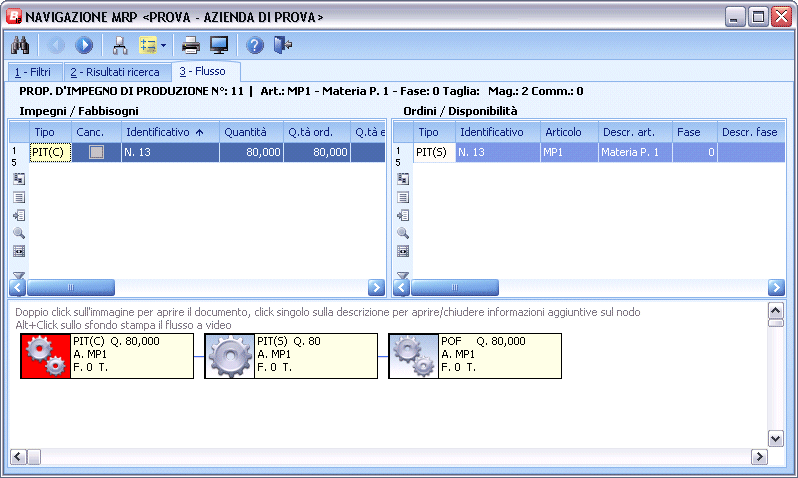The image size is (798, 478).
Task: Switch to the 2 - Risultati ricerca tab
Action: click(x=117, y=72)
